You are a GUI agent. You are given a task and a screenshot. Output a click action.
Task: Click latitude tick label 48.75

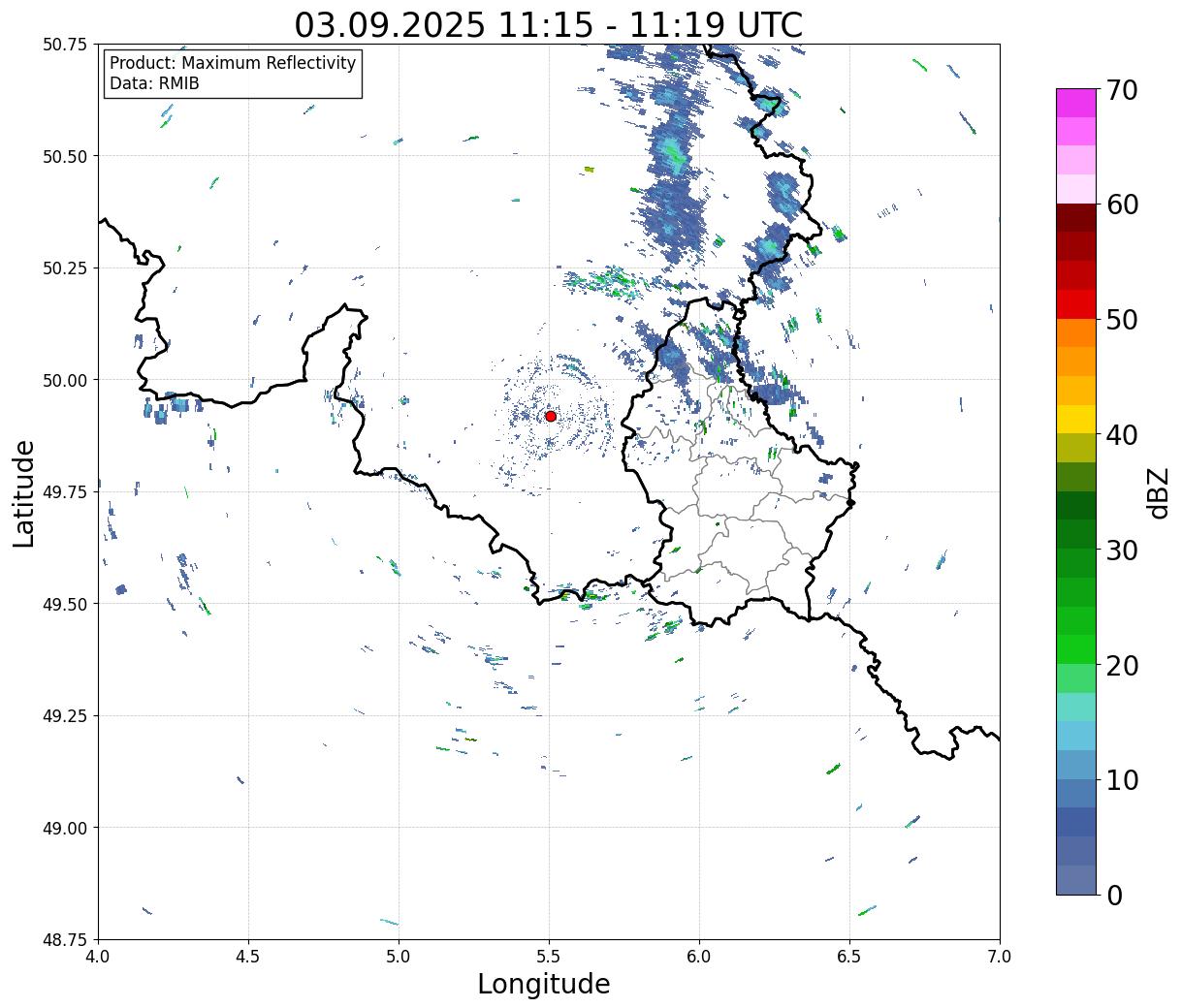pyautogui.click(x=65, y=940)
